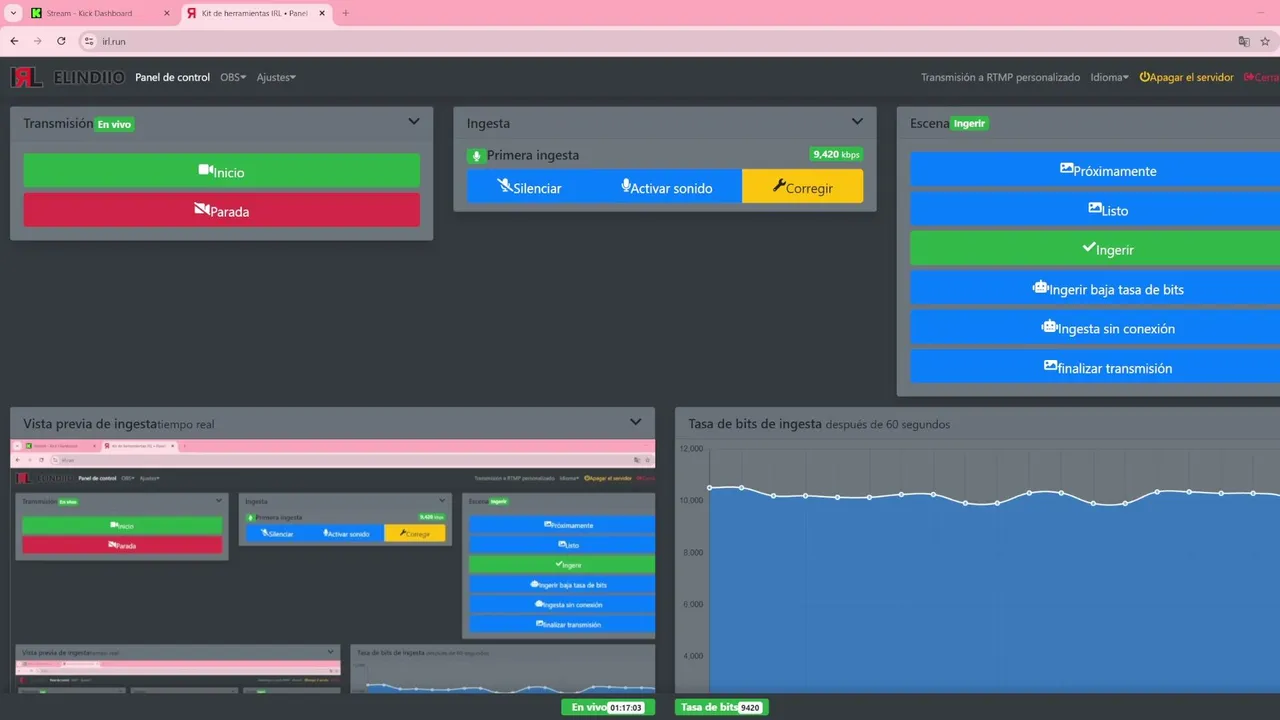
Task: Click the Ingerir badge in Escena header
Action: [970, 124]
